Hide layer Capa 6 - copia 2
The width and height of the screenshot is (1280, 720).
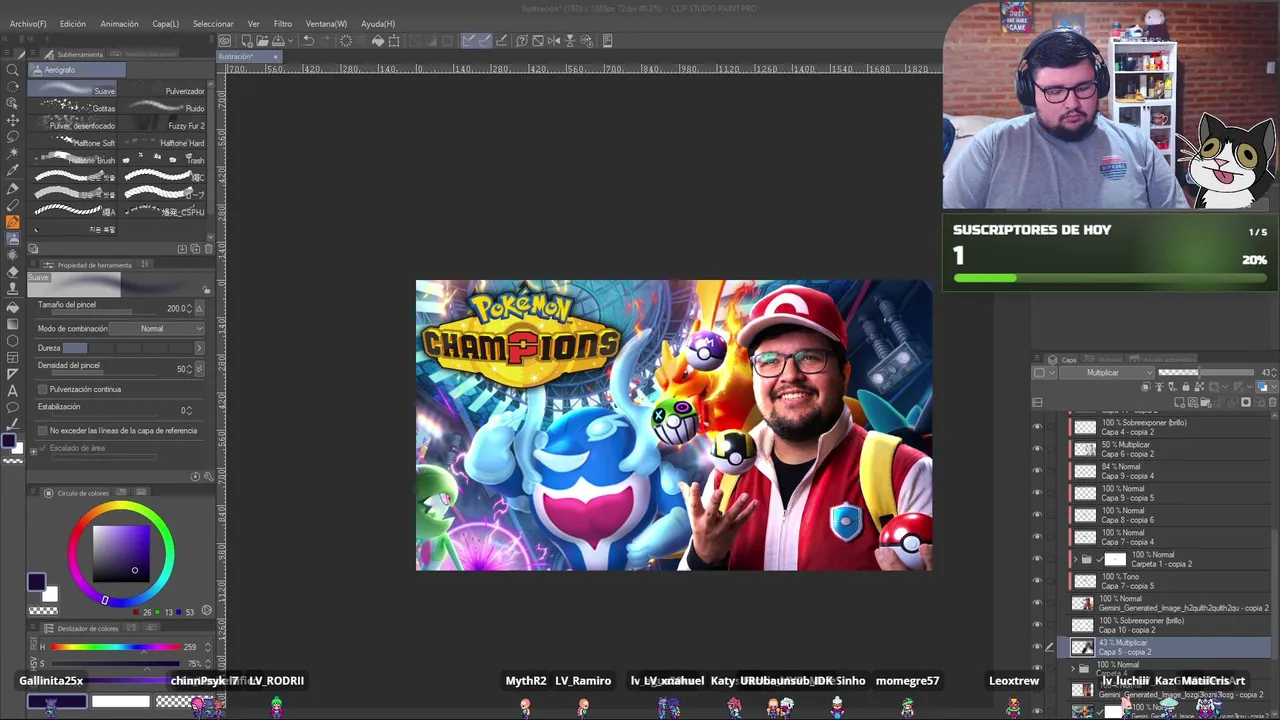[1037, 449]
